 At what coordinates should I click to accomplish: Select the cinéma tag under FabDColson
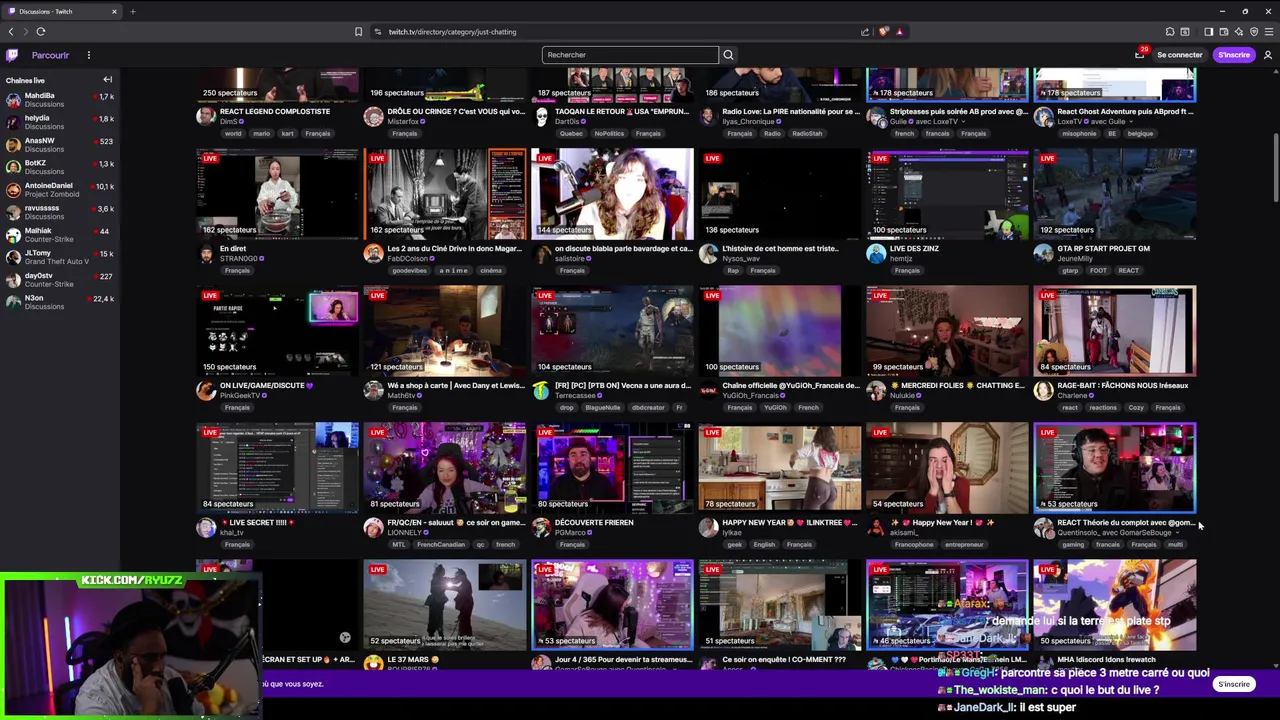click(x=491, y=271)
